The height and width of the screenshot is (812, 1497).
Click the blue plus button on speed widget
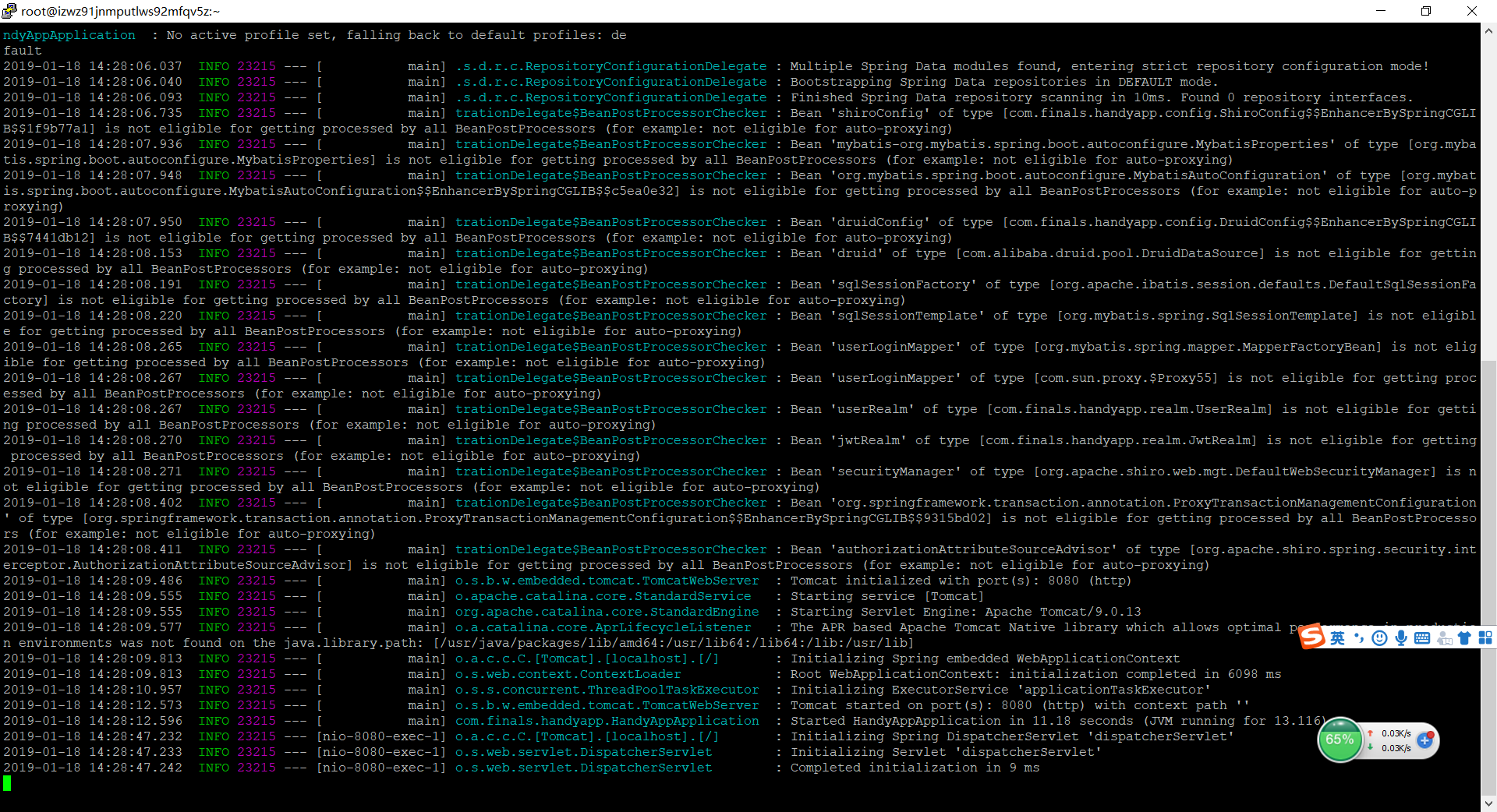[1424, 740]
